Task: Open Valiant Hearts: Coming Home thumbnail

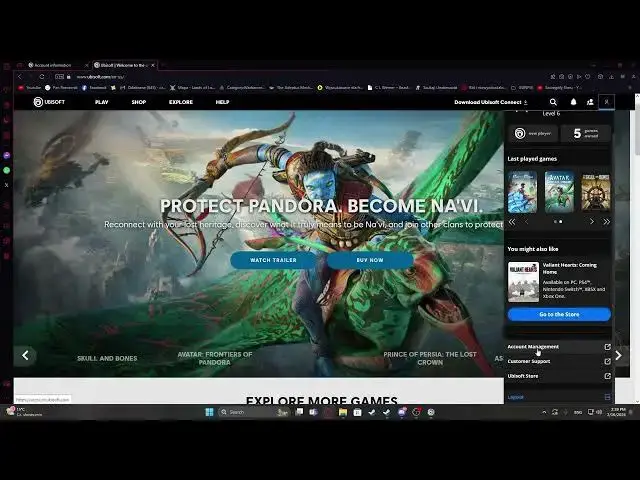Action: pos(523,282)
